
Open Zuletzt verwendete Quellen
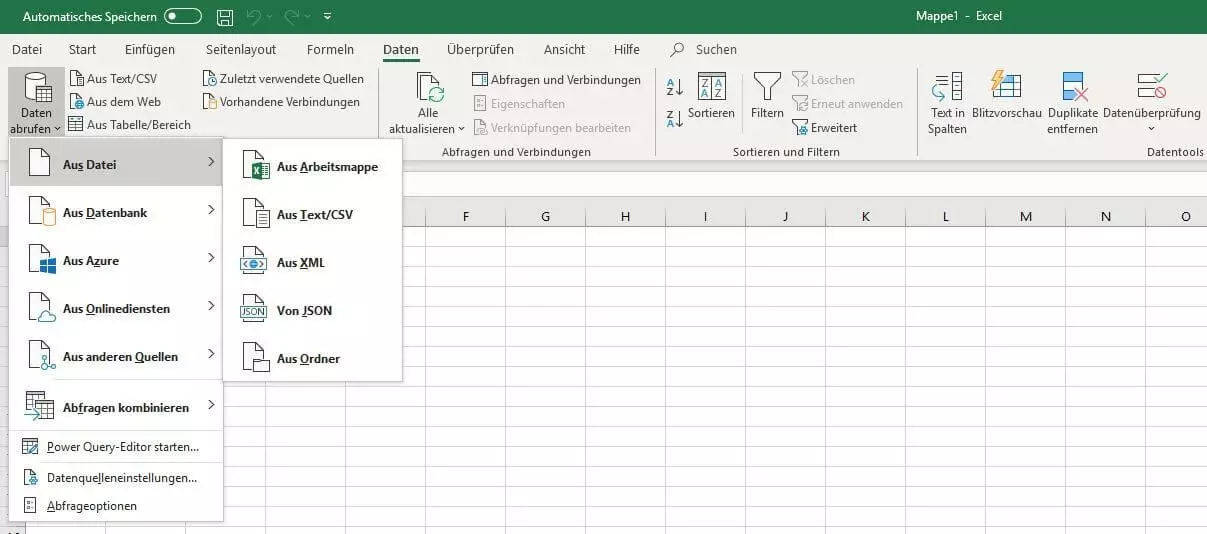click(283, 78)
